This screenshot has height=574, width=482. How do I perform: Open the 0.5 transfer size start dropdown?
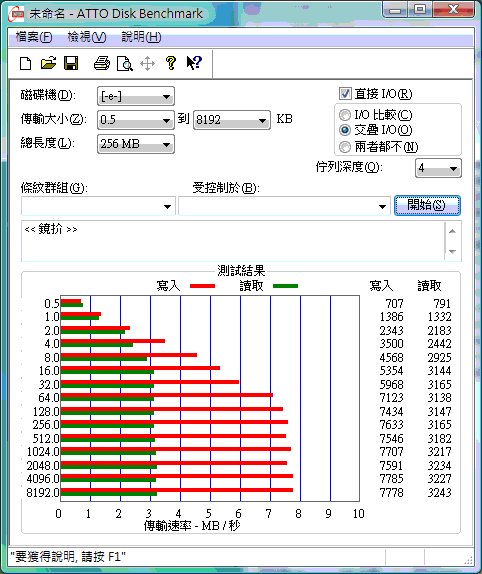point(136,120)
